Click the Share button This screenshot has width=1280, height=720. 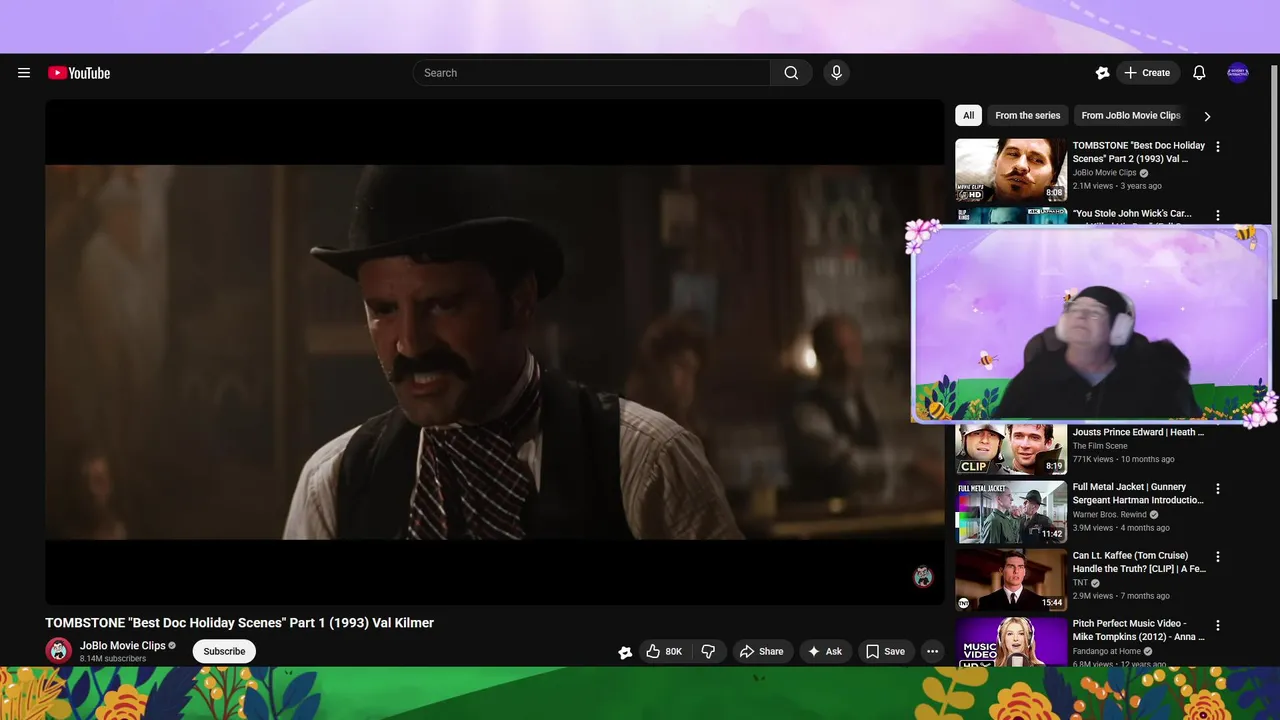coord(761,651)
